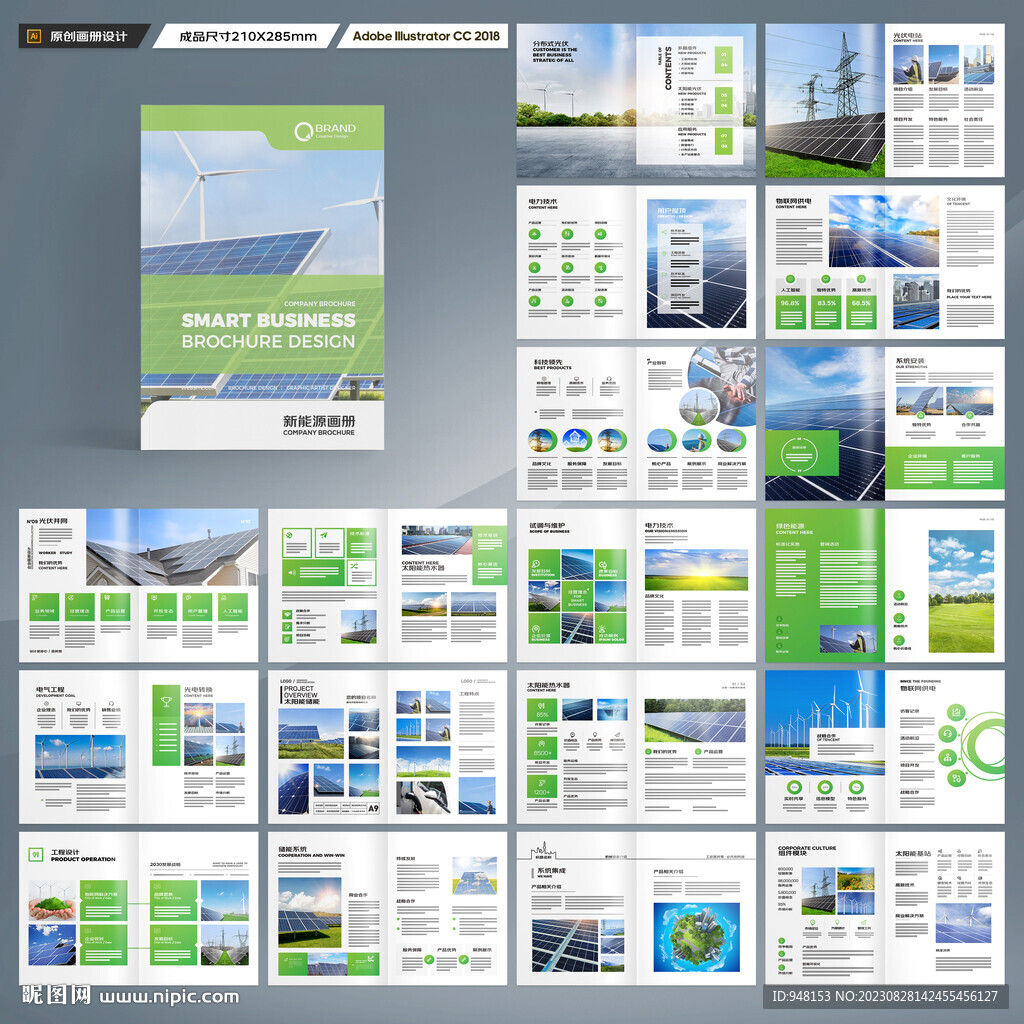This screenshot has height=1024, width=1024.
Task: Click the A9 label box in Project Overview page
Action: pos(373,808)
